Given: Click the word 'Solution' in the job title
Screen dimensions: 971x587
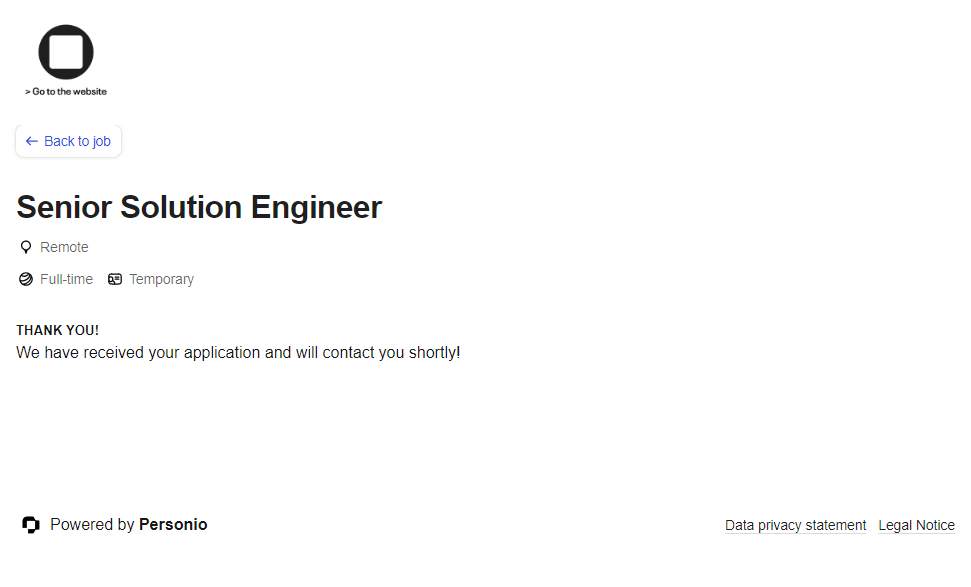Looking at the screenshot, I should click(181, 208).
